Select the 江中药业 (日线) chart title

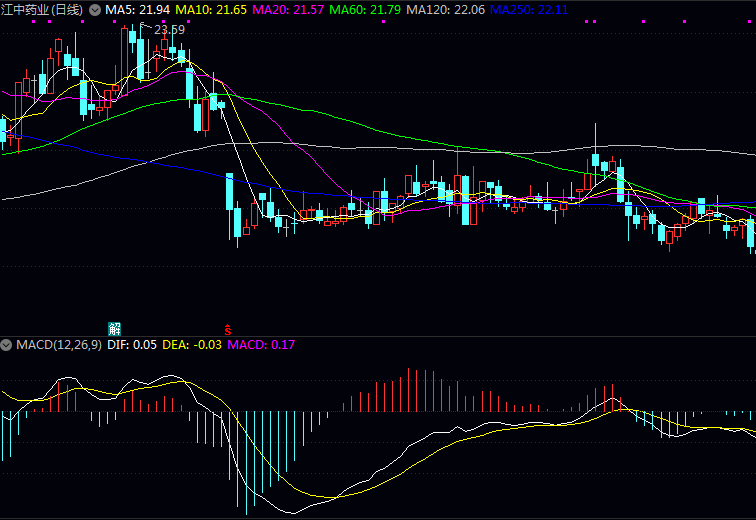tap(43, 9)
